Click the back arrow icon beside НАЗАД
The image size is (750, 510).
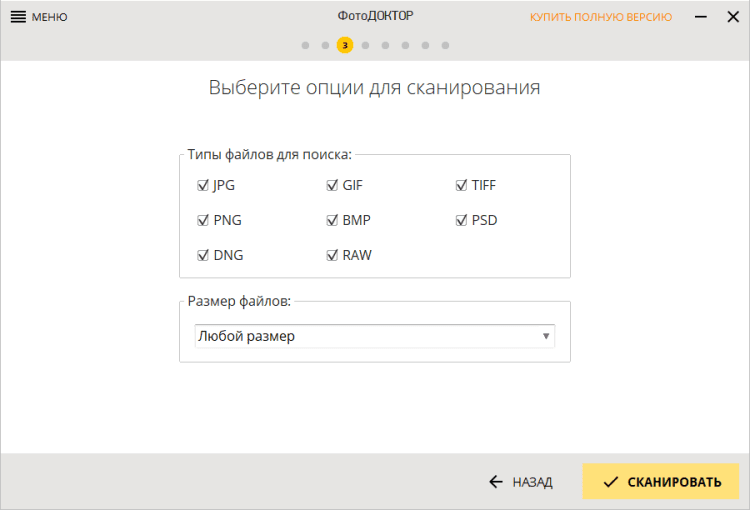496,481
